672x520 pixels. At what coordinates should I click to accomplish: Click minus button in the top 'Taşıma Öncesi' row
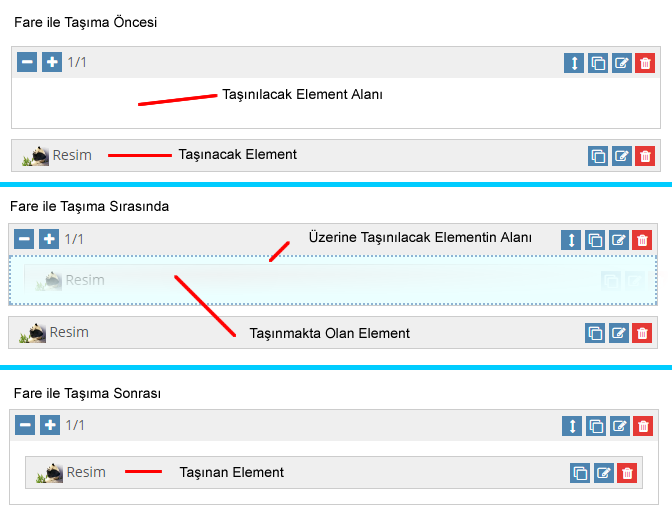(x=27, y=62)
